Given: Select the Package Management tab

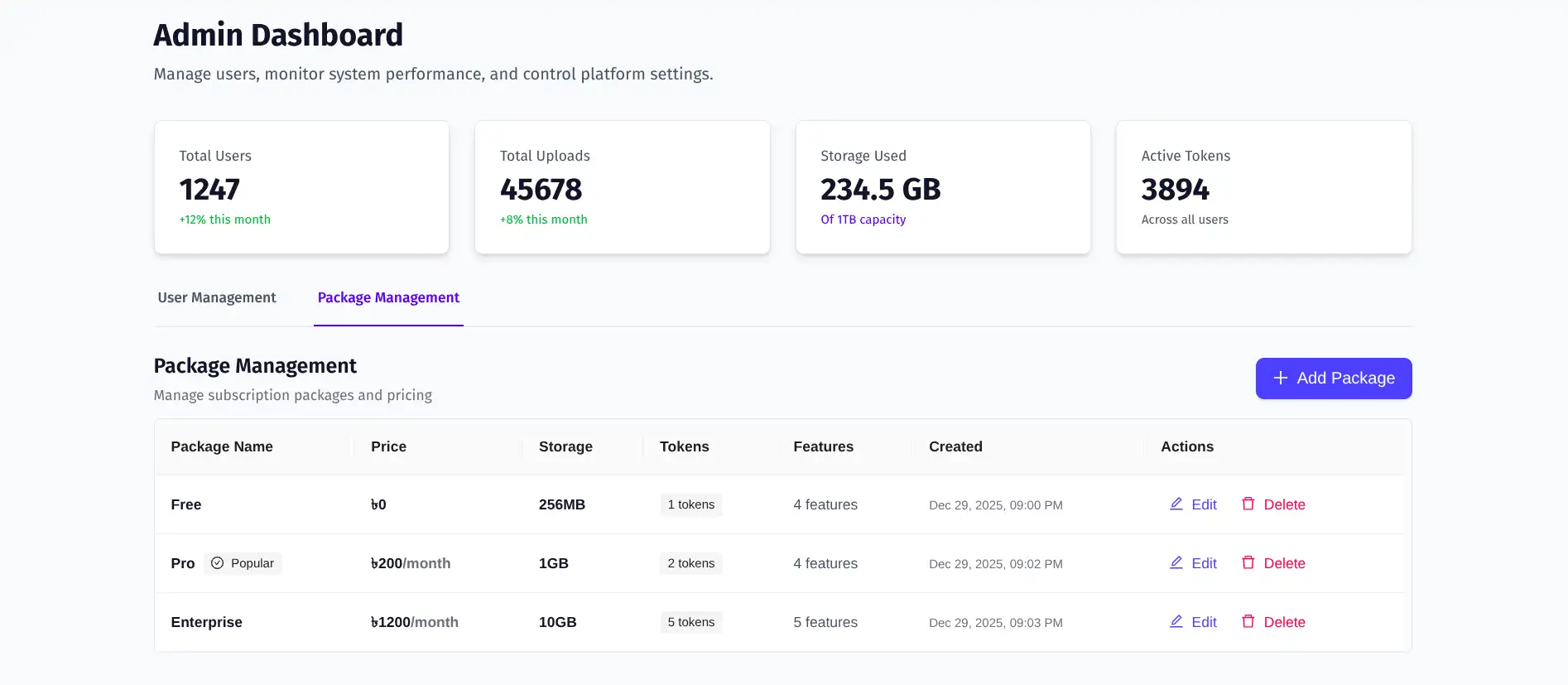Looking at the screenshot, I should pos(388,297).
